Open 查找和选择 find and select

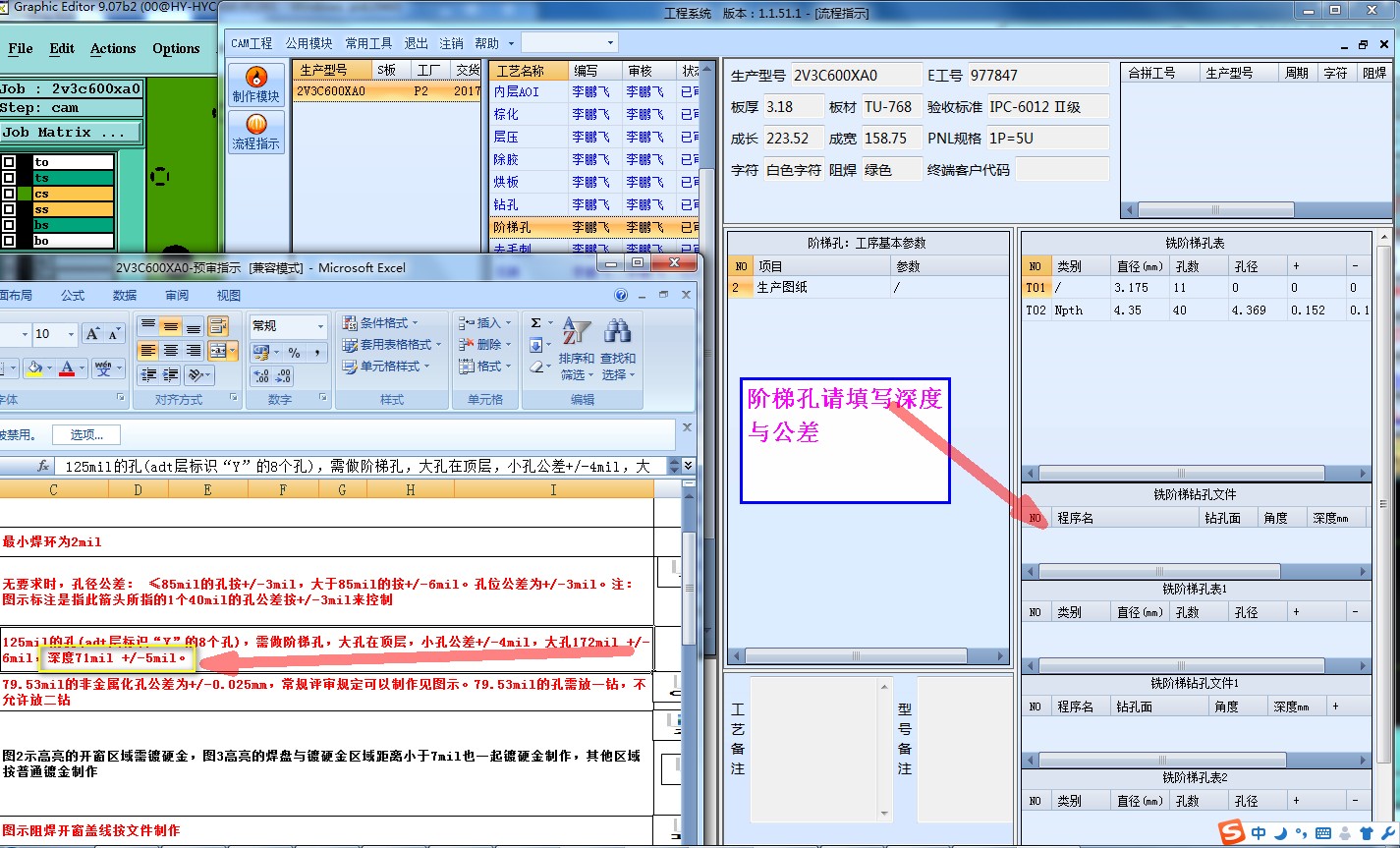pos(618,350)
